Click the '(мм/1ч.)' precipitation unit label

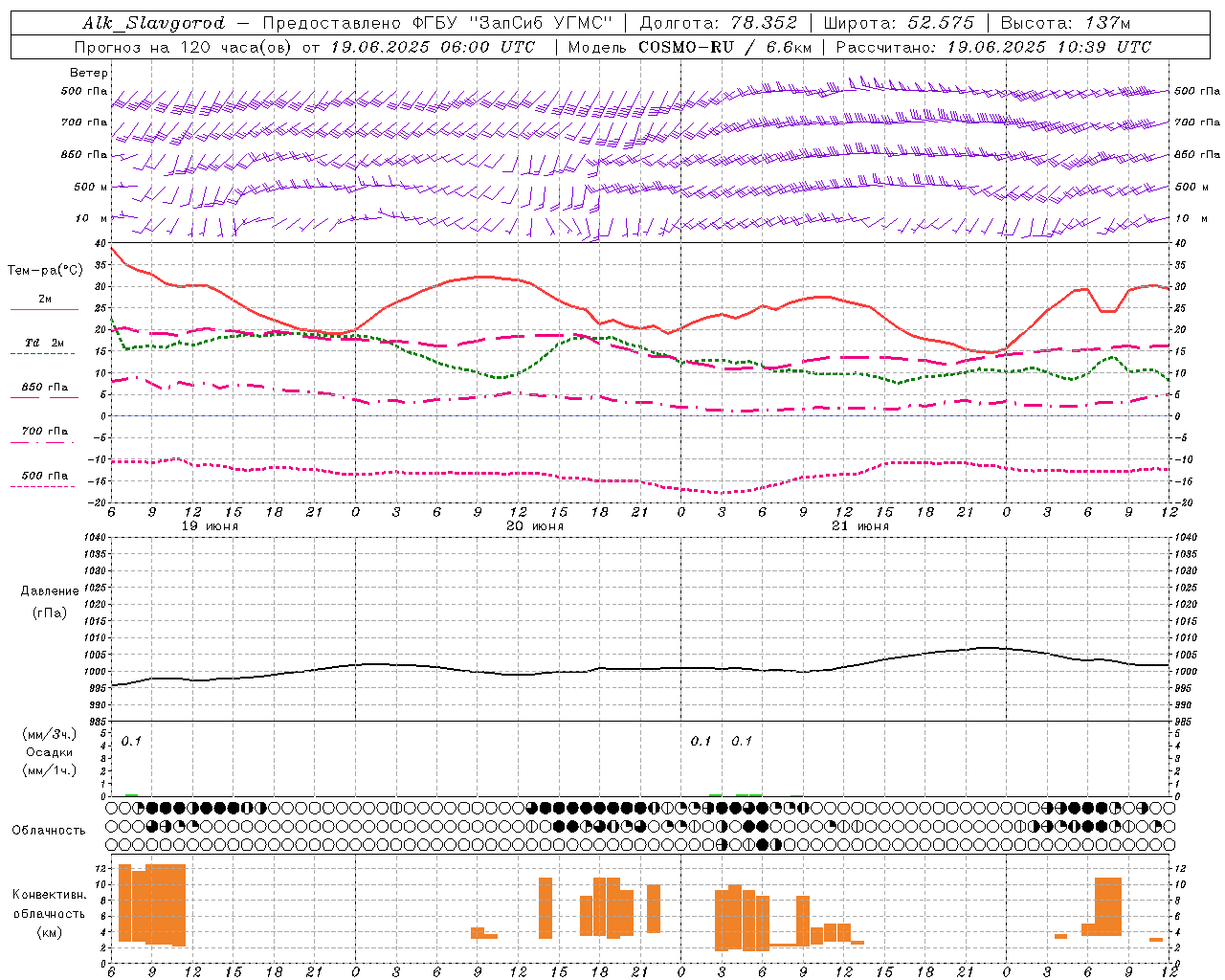click(50, 770)
